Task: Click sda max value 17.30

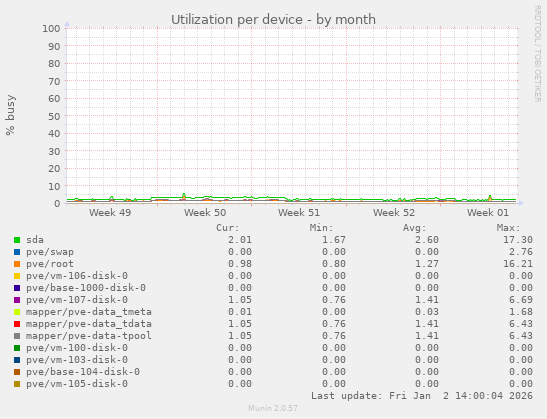Action: tap(518, 240)
